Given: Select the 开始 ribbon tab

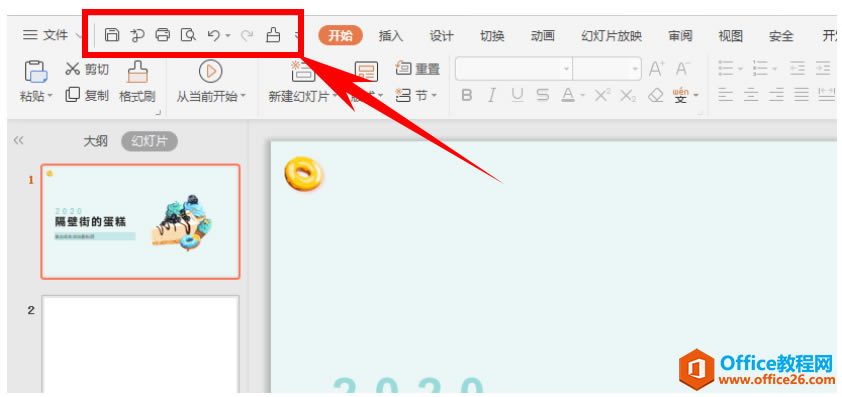Looking at the screenshot, I should point(340,36).
